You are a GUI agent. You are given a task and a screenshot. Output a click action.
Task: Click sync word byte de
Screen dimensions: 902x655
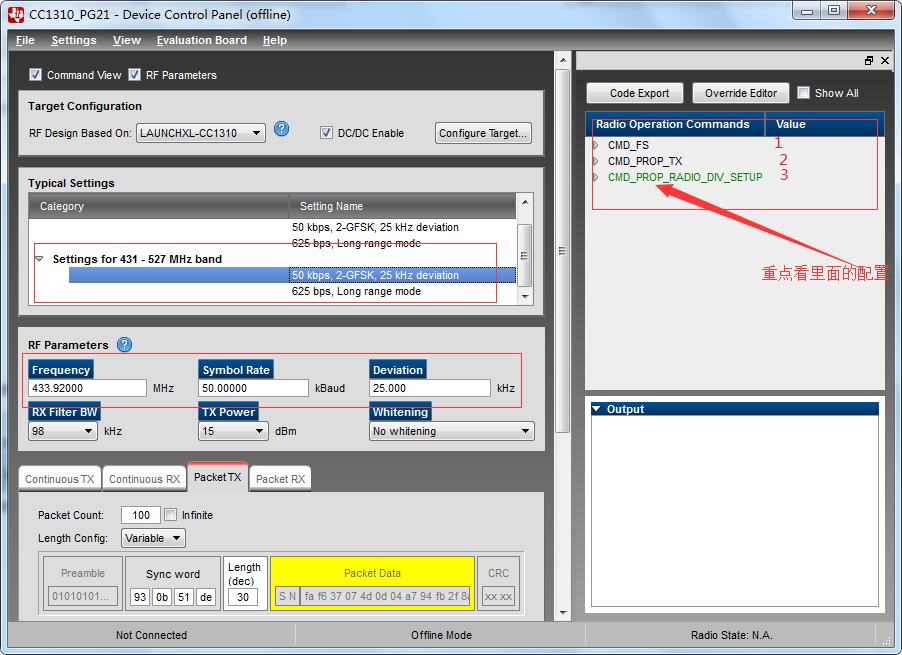tap(205, 597)
